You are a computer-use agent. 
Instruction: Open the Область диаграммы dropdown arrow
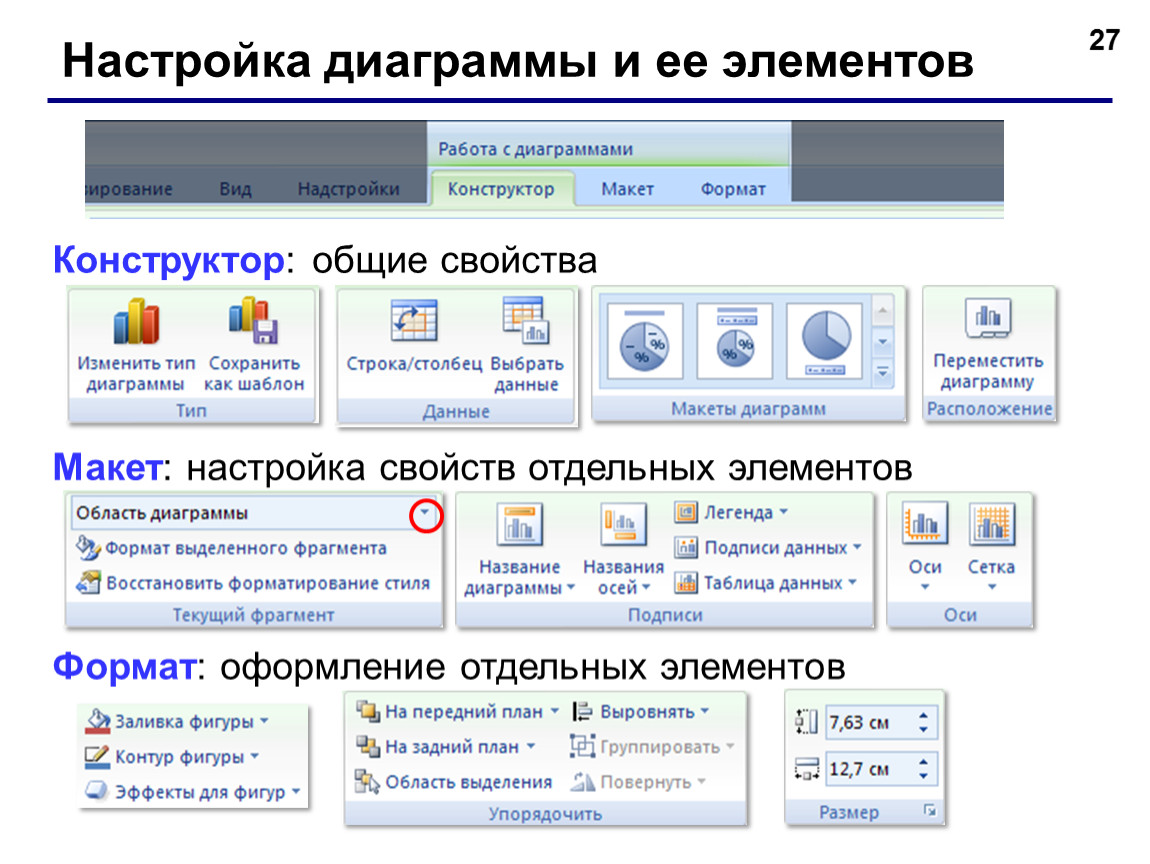(x=425, y=514)
